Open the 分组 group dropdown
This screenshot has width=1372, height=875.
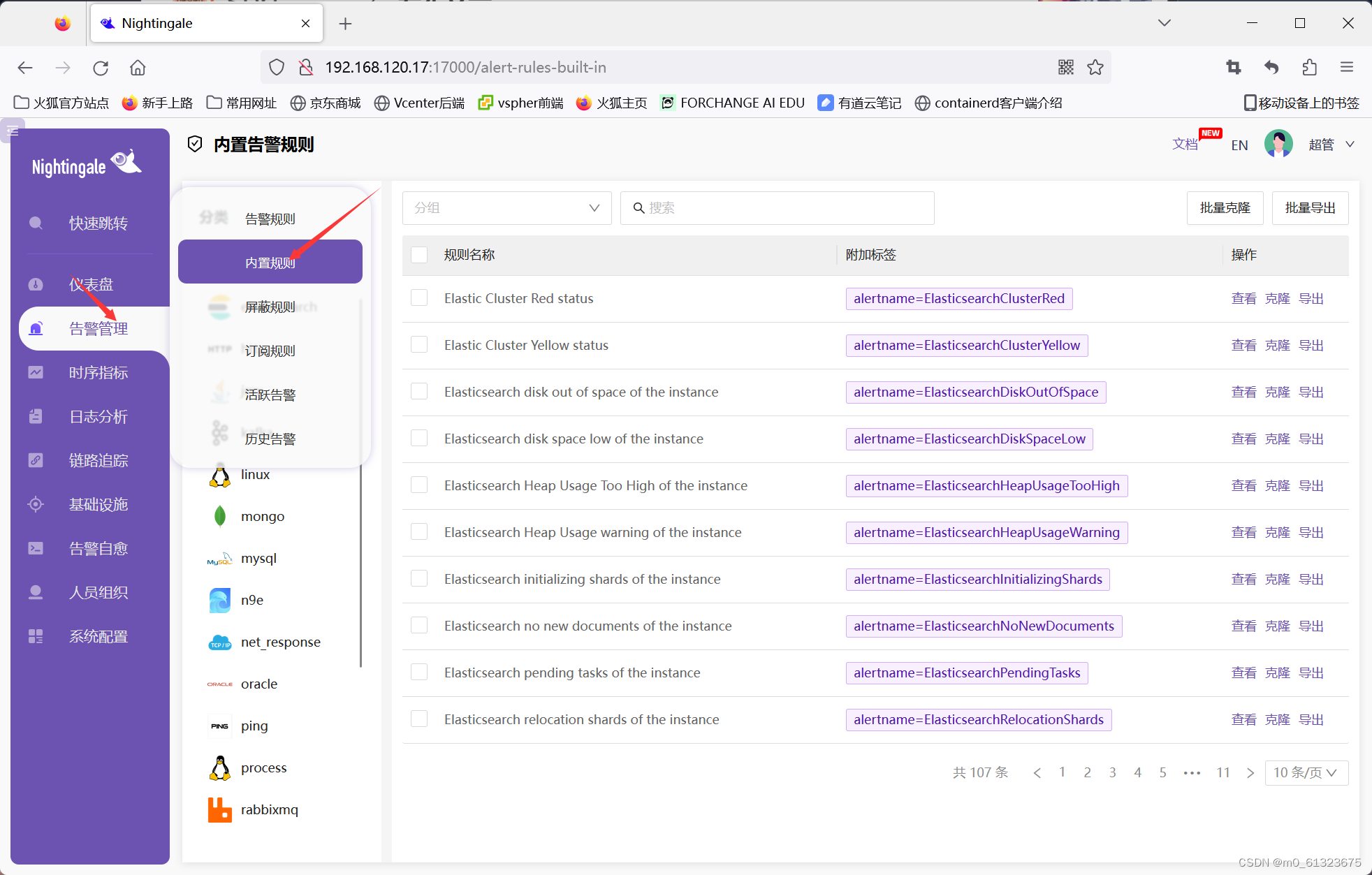pyautogui.click(x=506, y=208)
